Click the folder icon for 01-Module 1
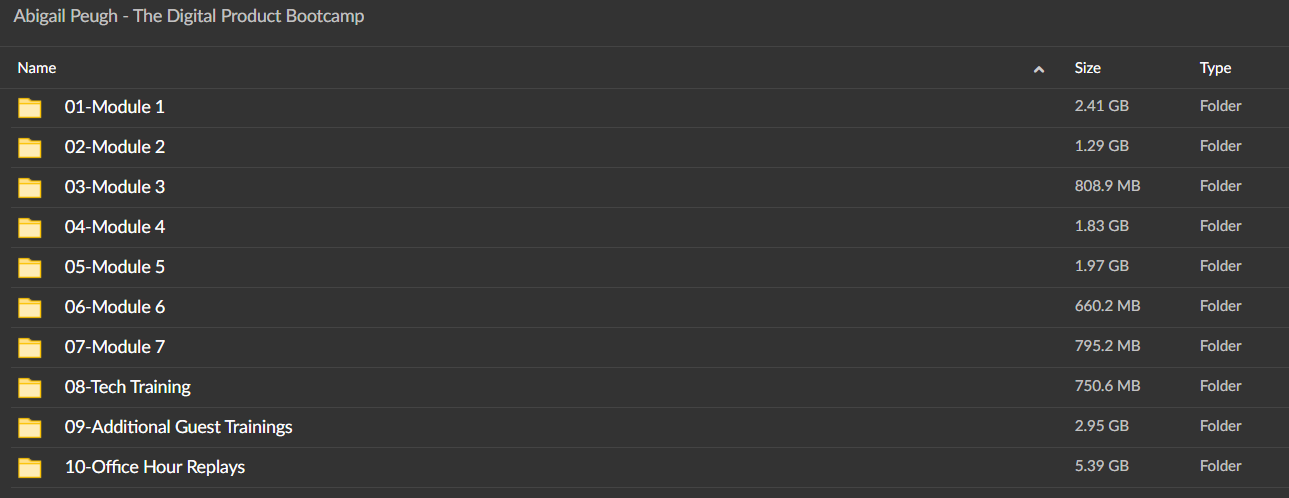This screenshot has width=1289, height=498. point(30,107)
